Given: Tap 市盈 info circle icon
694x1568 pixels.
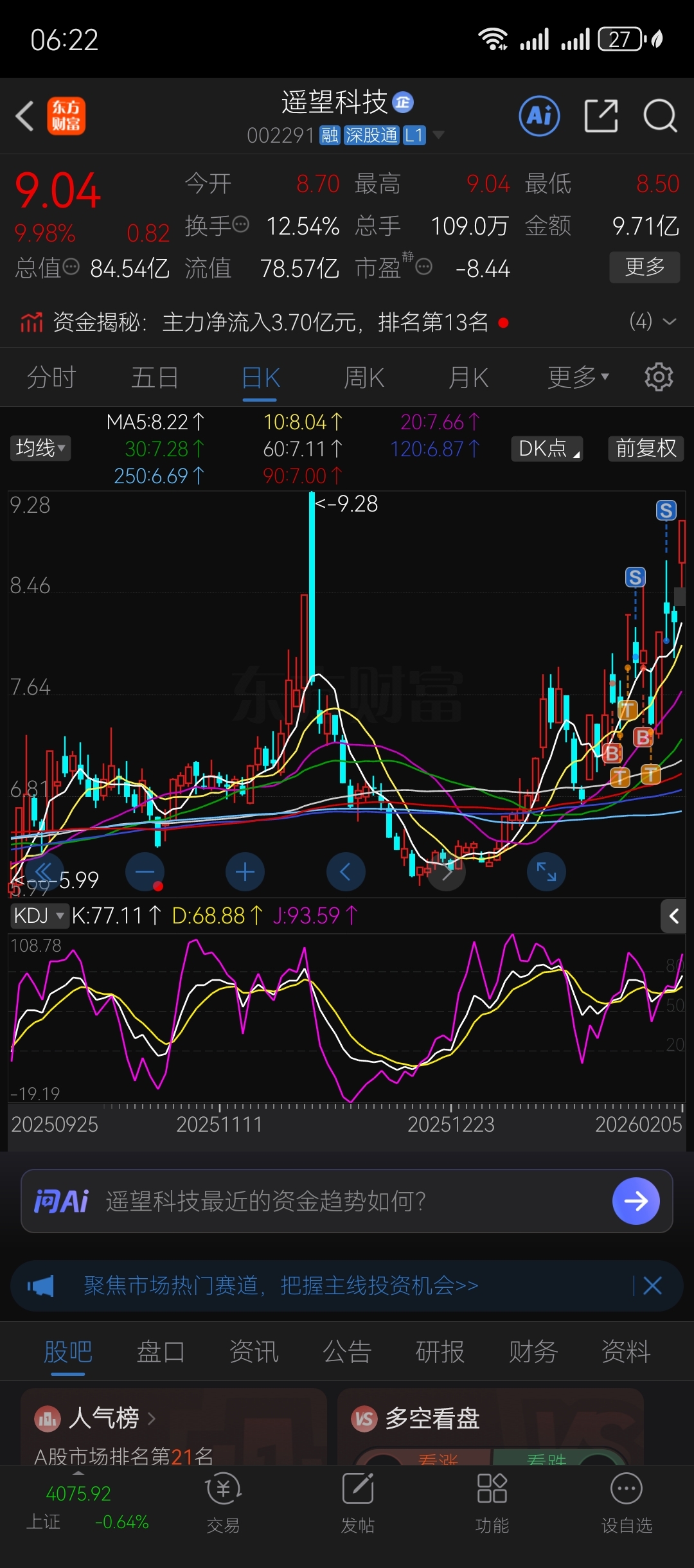Looking at the screenshot, I should pos(424,266).
